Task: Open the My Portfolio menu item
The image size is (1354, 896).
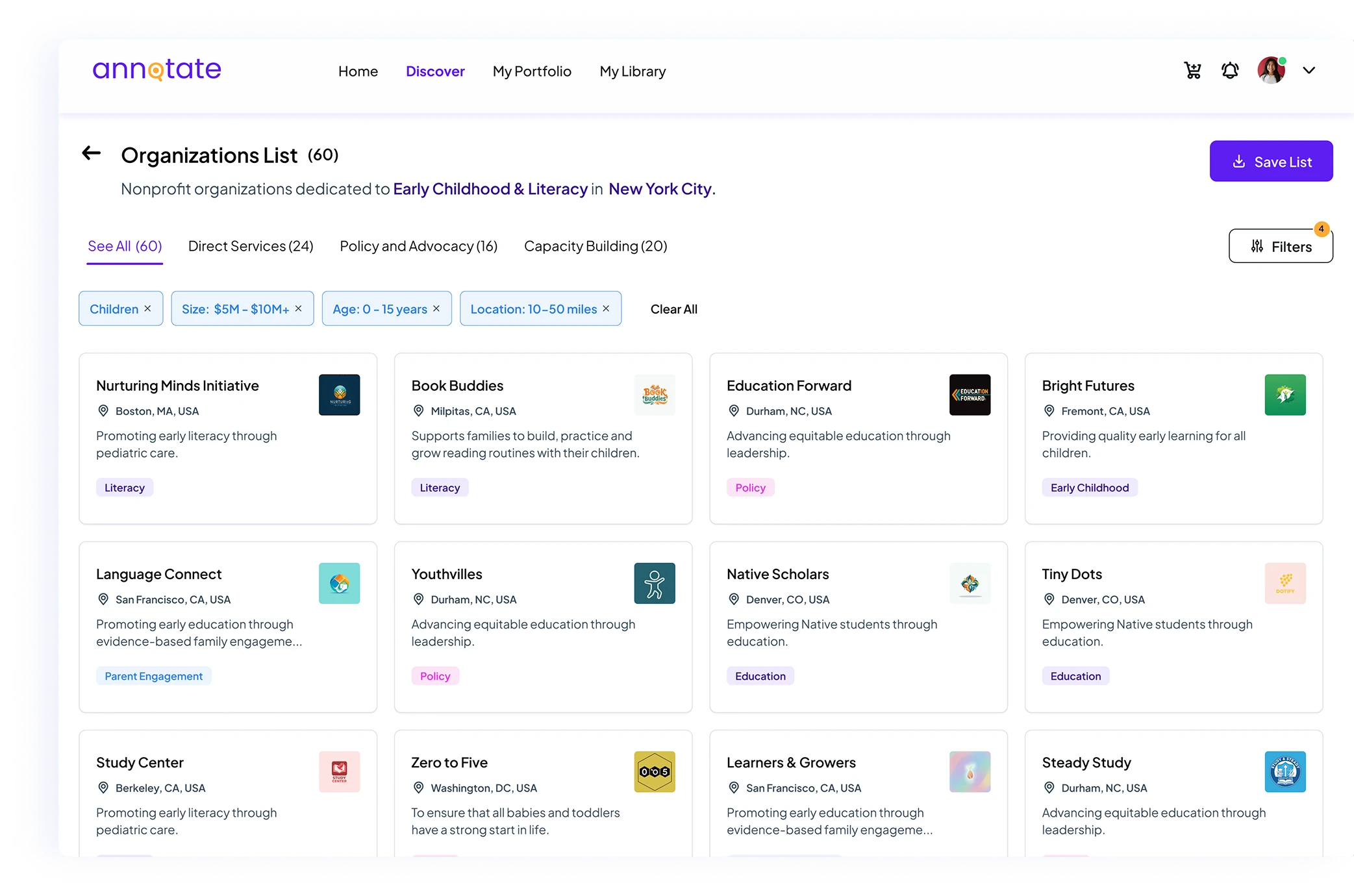Action: click(x=532, y=71)
